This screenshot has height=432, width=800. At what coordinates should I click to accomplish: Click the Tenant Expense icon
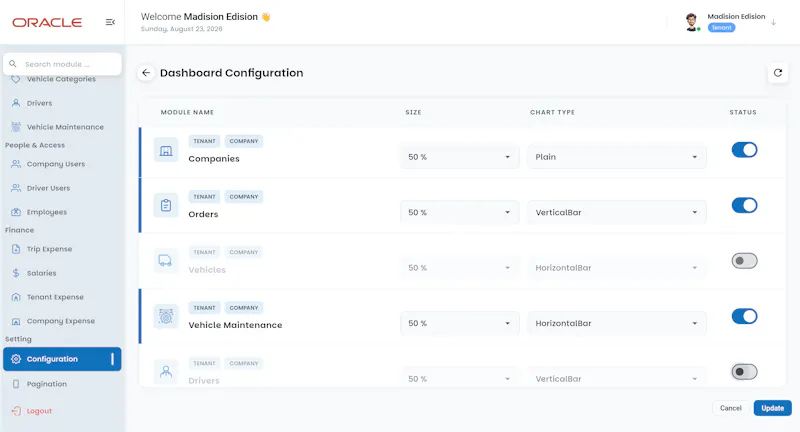tap(16, 297)
